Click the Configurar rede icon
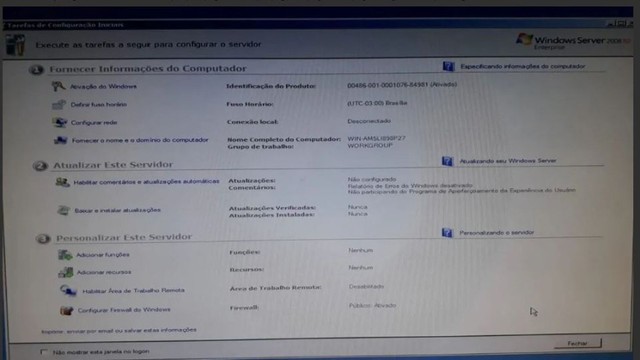 click(60, 122)
